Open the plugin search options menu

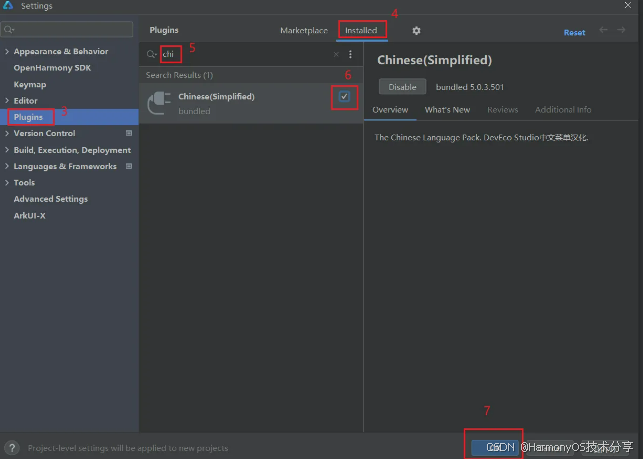350,54
